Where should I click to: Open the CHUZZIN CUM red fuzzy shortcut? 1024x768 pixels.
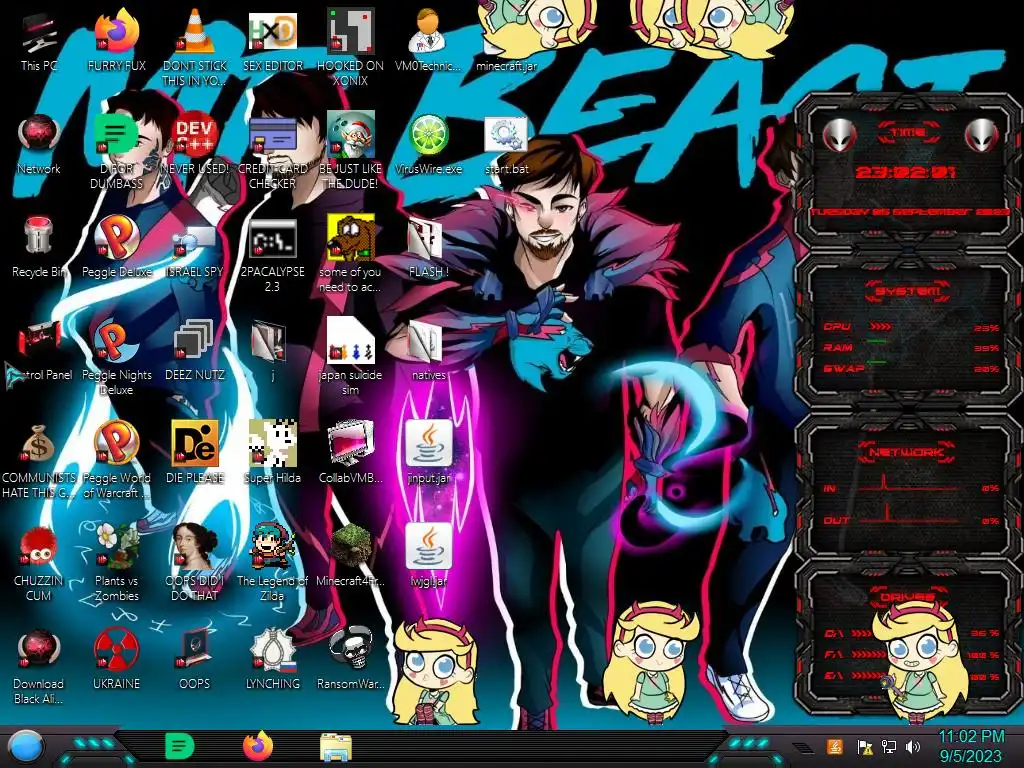coord(39,546)
